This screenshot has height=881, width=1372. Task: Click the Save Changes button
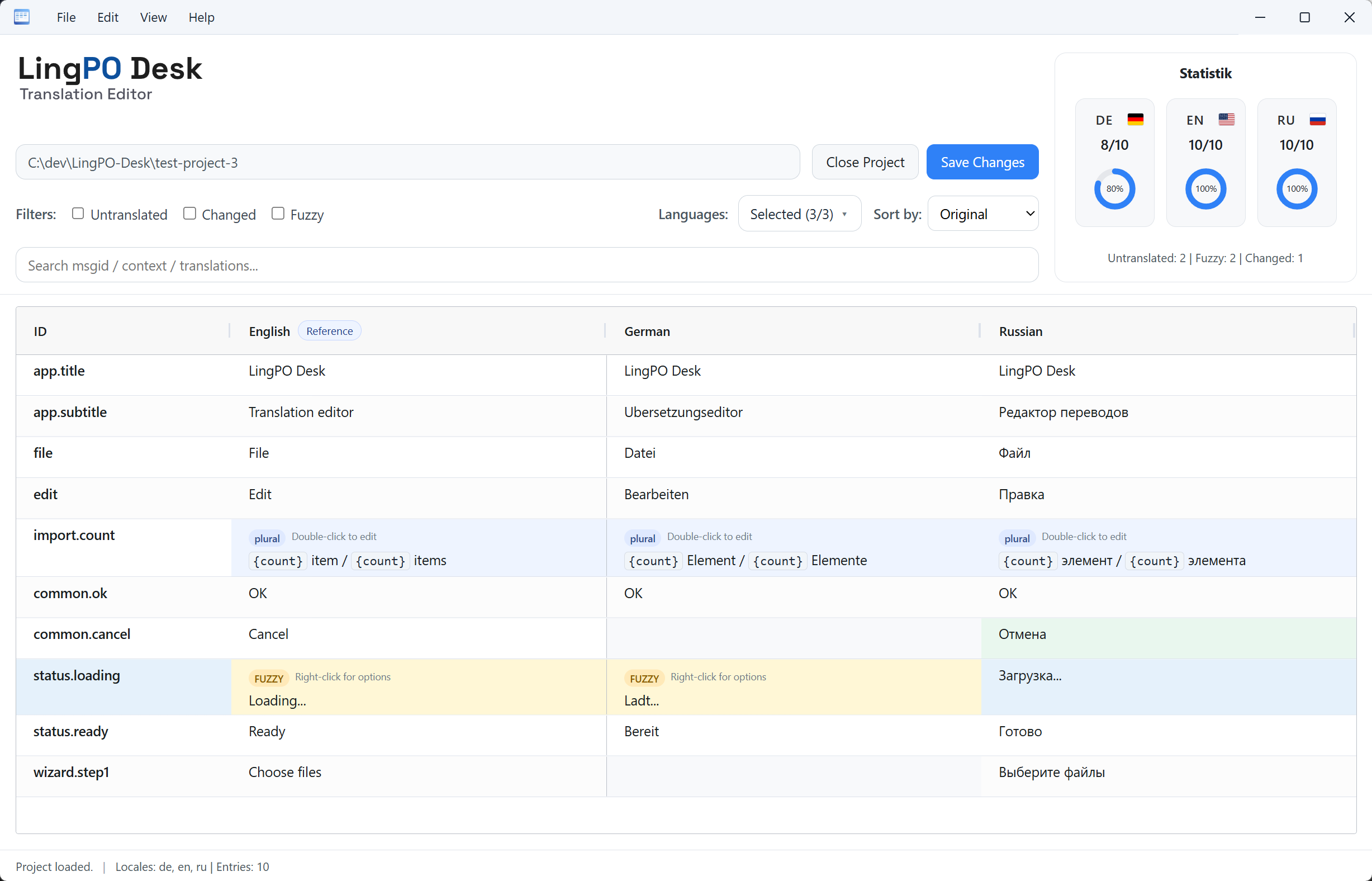982,162
